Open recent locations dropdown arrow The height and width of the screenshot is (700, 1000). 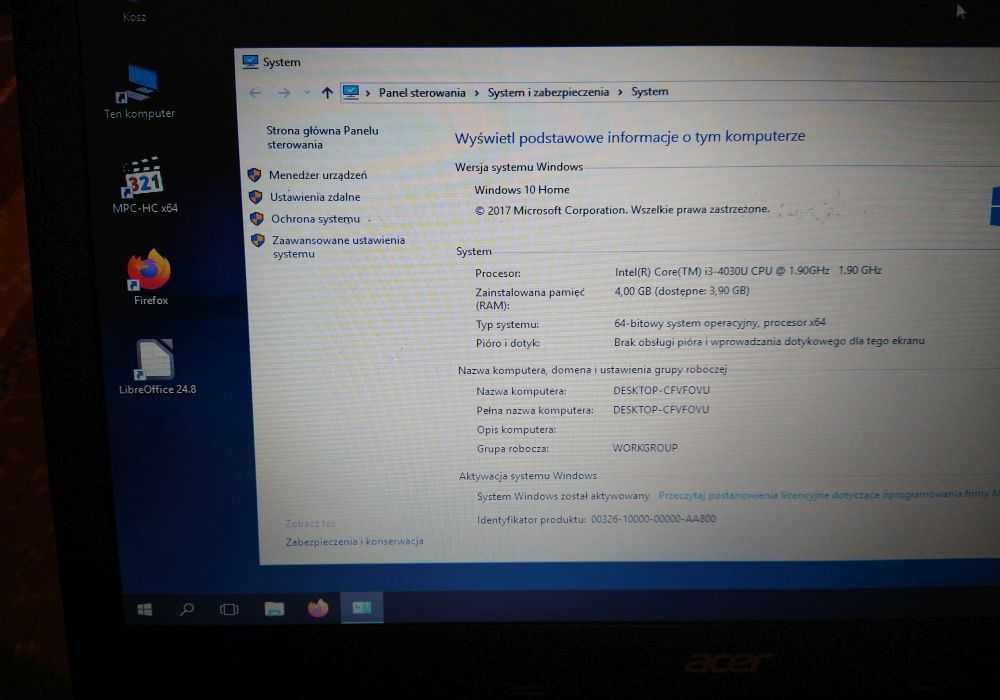[307, 93]
